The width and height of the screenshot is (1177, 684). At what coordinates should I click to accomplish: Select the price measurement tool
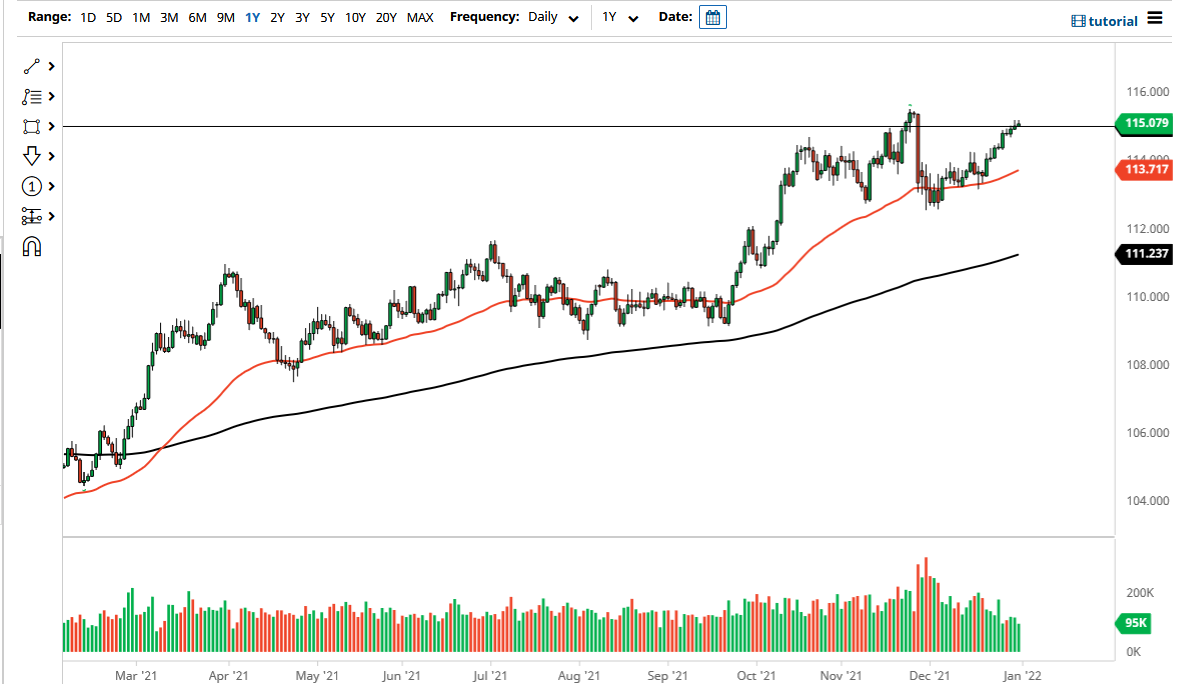[33, 216]
